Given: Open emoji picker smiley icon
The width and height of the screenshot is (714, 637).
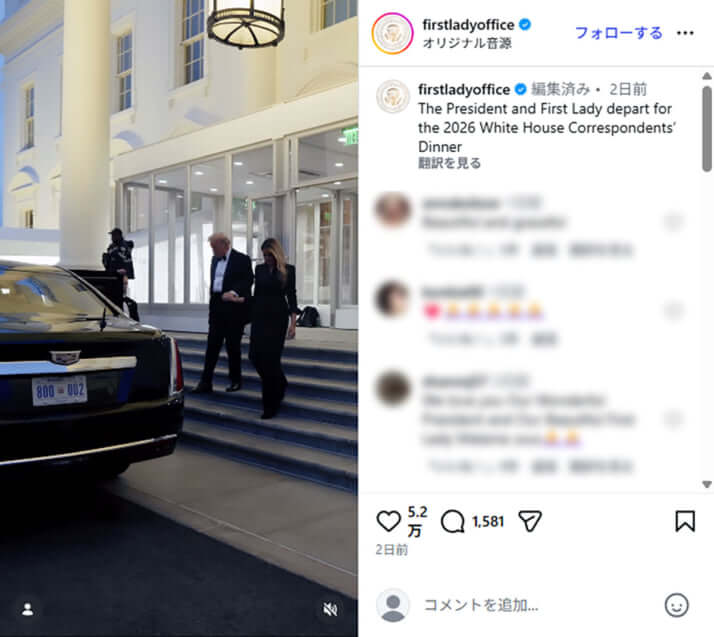Looking at the screenshot, I should [x=677, y=605].
